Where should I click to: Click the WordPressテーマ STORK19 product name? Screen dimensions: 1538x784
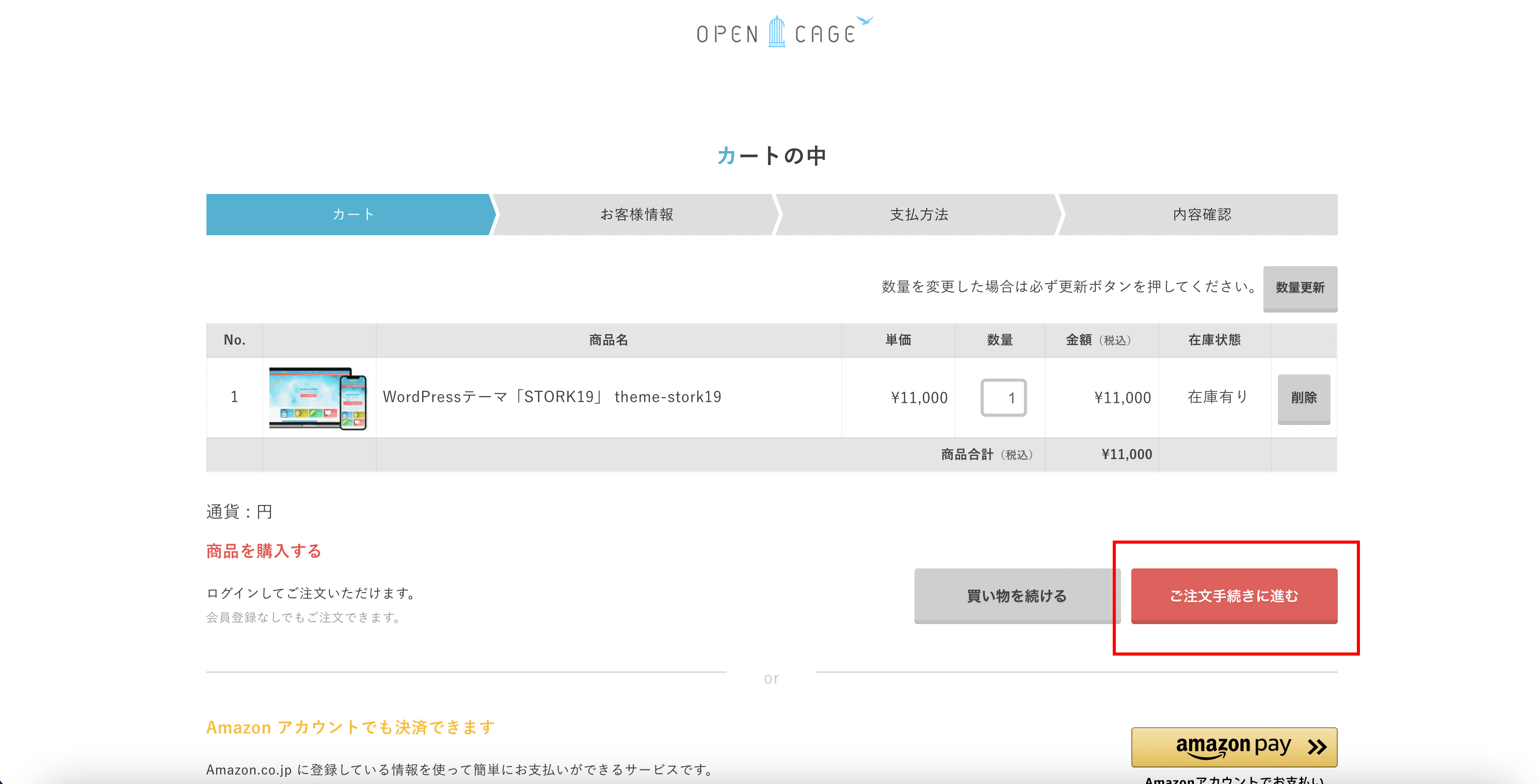tap(552, 397)
